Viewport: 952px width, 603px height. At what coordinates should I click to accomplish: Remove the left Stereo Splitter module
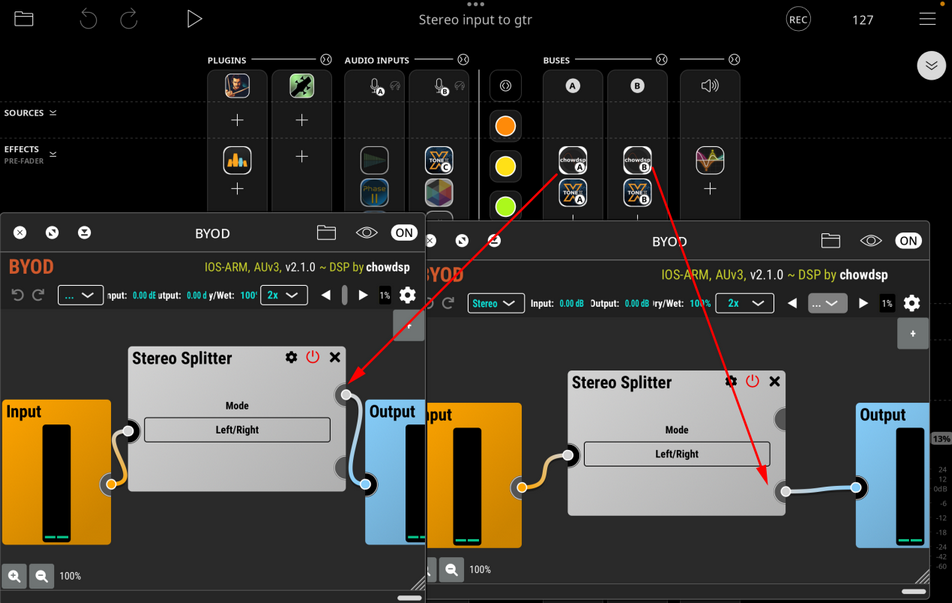pos(335,357)
